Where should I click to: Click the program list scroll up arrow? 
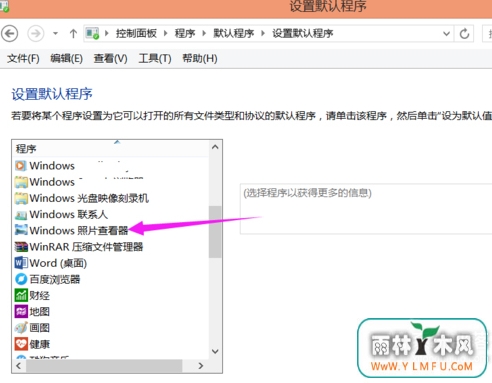pyautogui.click(x=215, y=147)
